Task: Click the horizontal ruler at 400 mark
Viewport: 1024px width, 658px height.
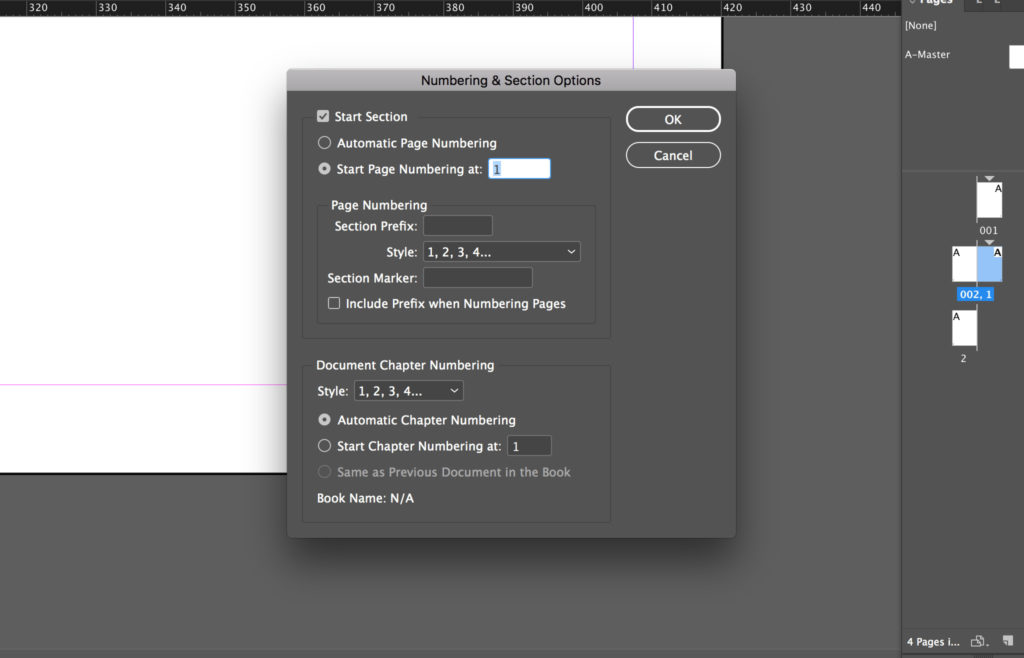Action: click(x=594, y=8)
